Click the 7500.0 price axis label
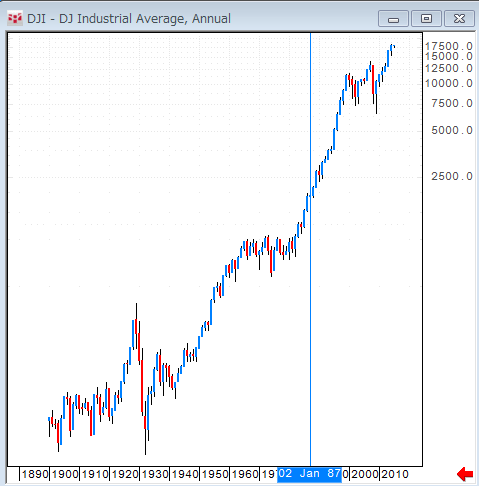479x486 pixels. [x=452, y=103]
